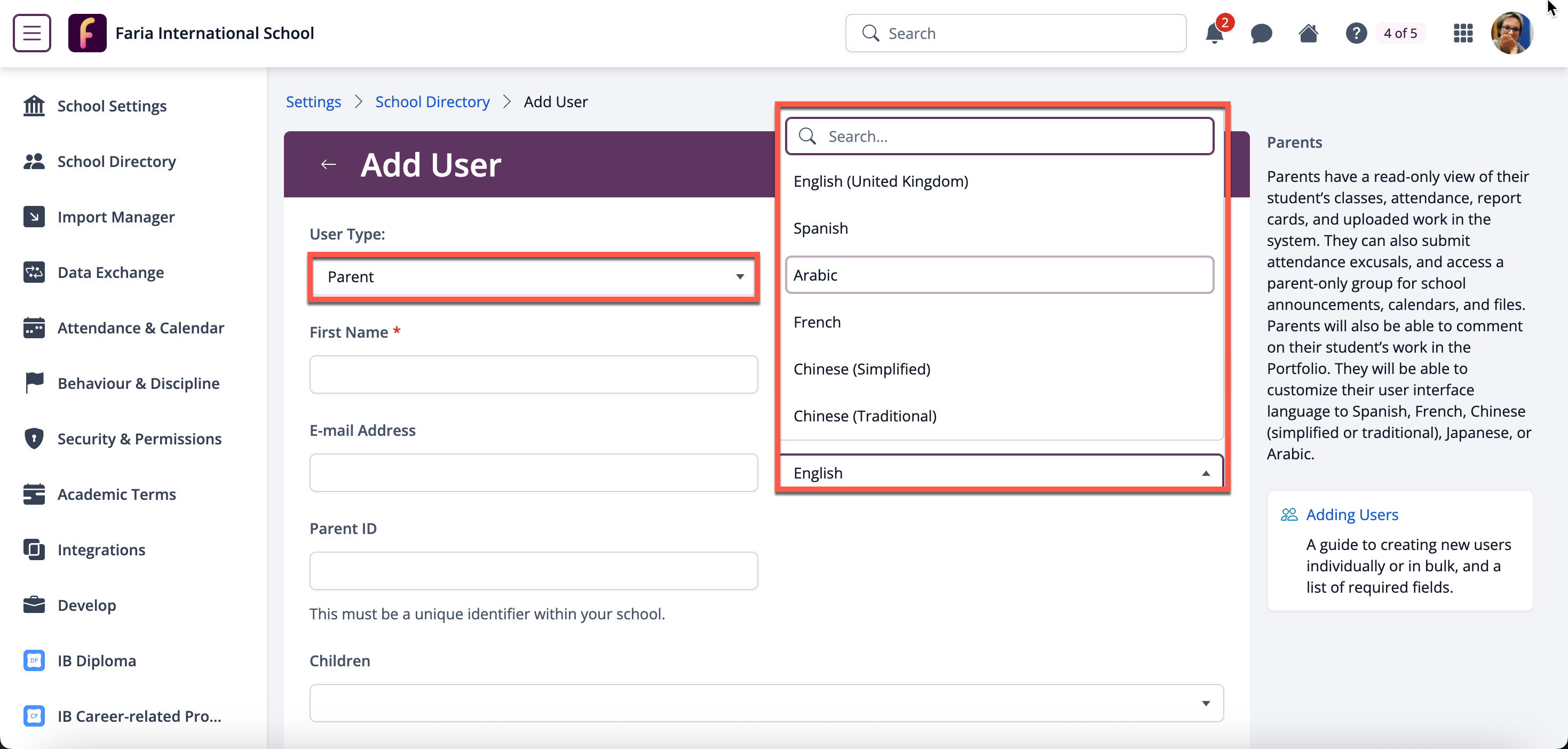Click the Faria school logo
This screenshot has width=1568, height=749.
87,33
